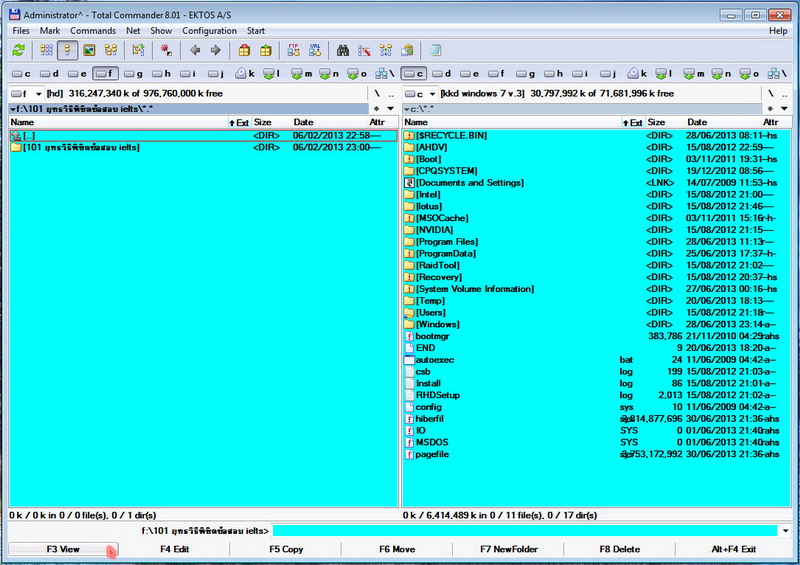The height and width of the screenshot is (565, 800).
Task: Click the Notepad icon in toolbar
Action: [x=435, y=50]
